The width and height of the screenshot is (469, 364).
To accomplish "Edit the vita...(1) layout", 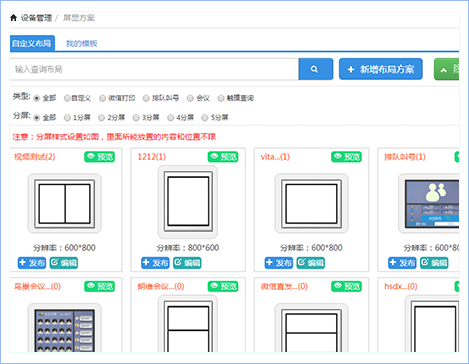I will 311,263.
